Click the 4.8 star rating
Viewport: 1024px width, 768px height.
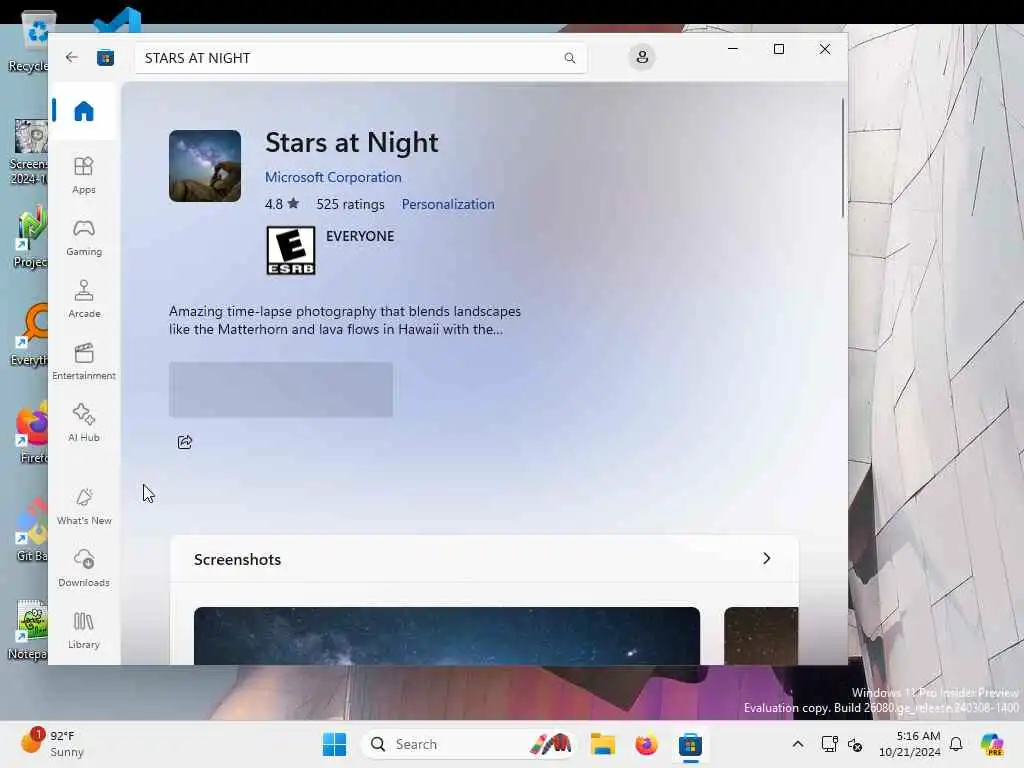coord(282,204)
